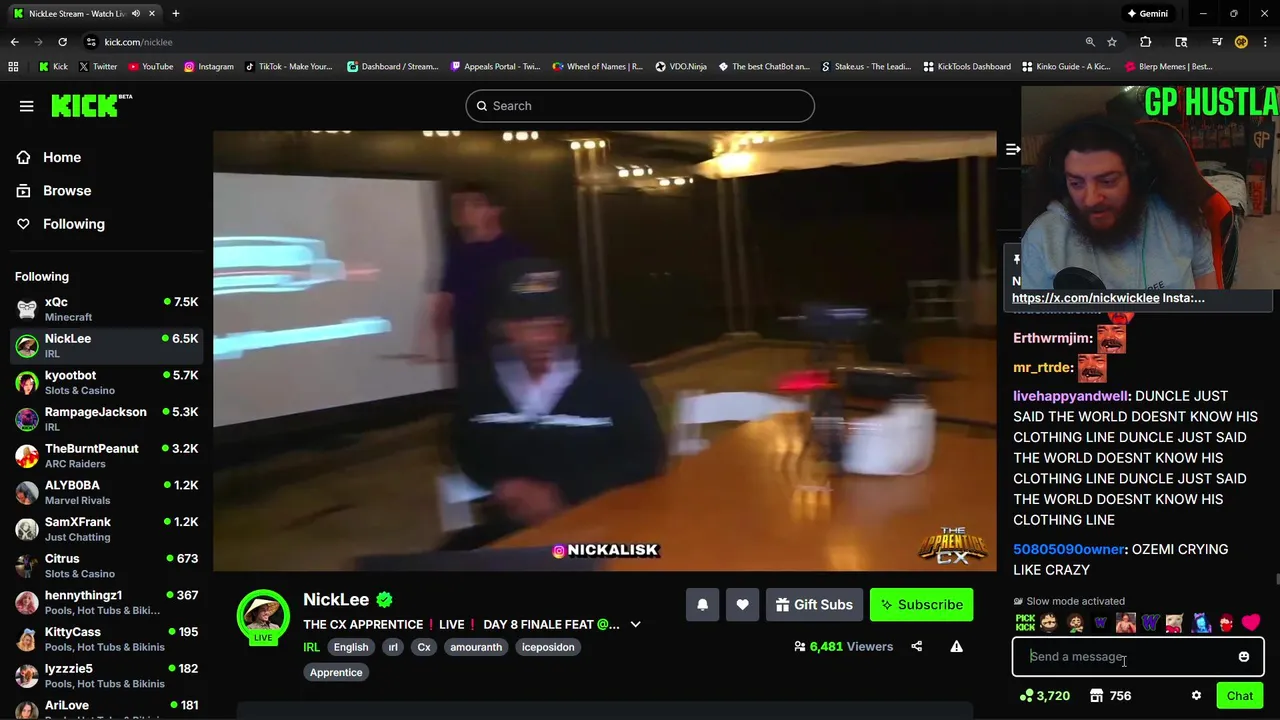
Task: Open SamXFrank channel
Action: tap(106, 529)
